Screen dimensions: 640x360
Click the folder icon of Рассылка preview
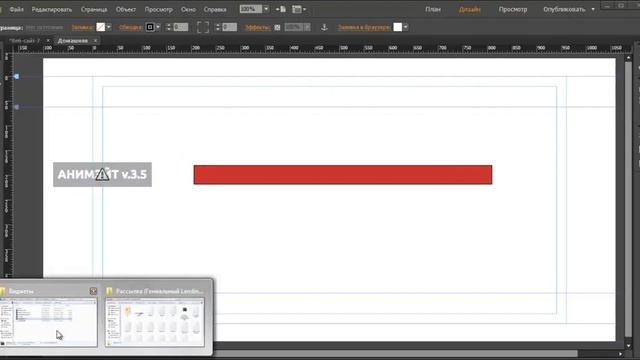(109, 291)
